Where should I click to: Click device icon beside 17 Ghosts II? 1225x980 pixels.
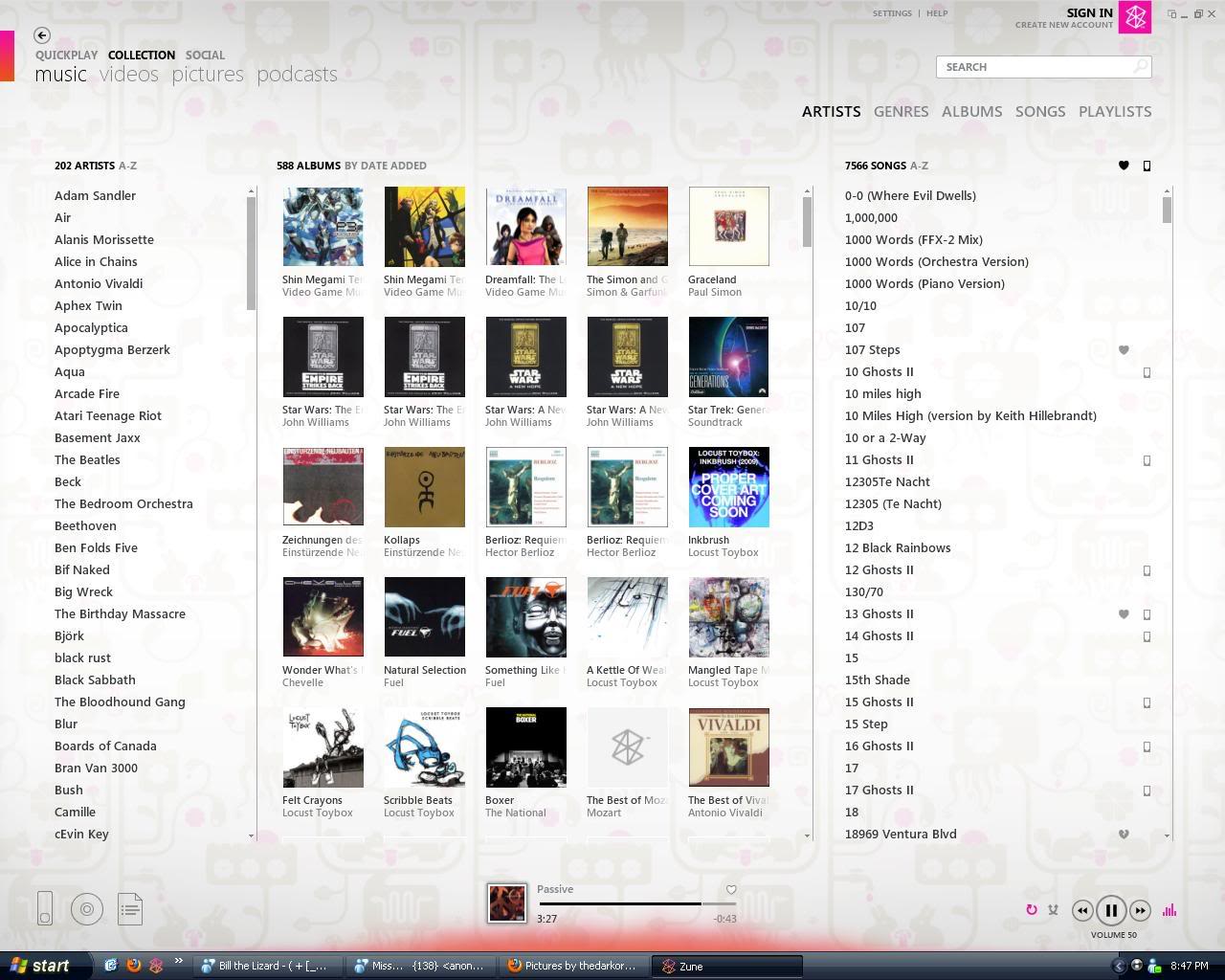1147,791
